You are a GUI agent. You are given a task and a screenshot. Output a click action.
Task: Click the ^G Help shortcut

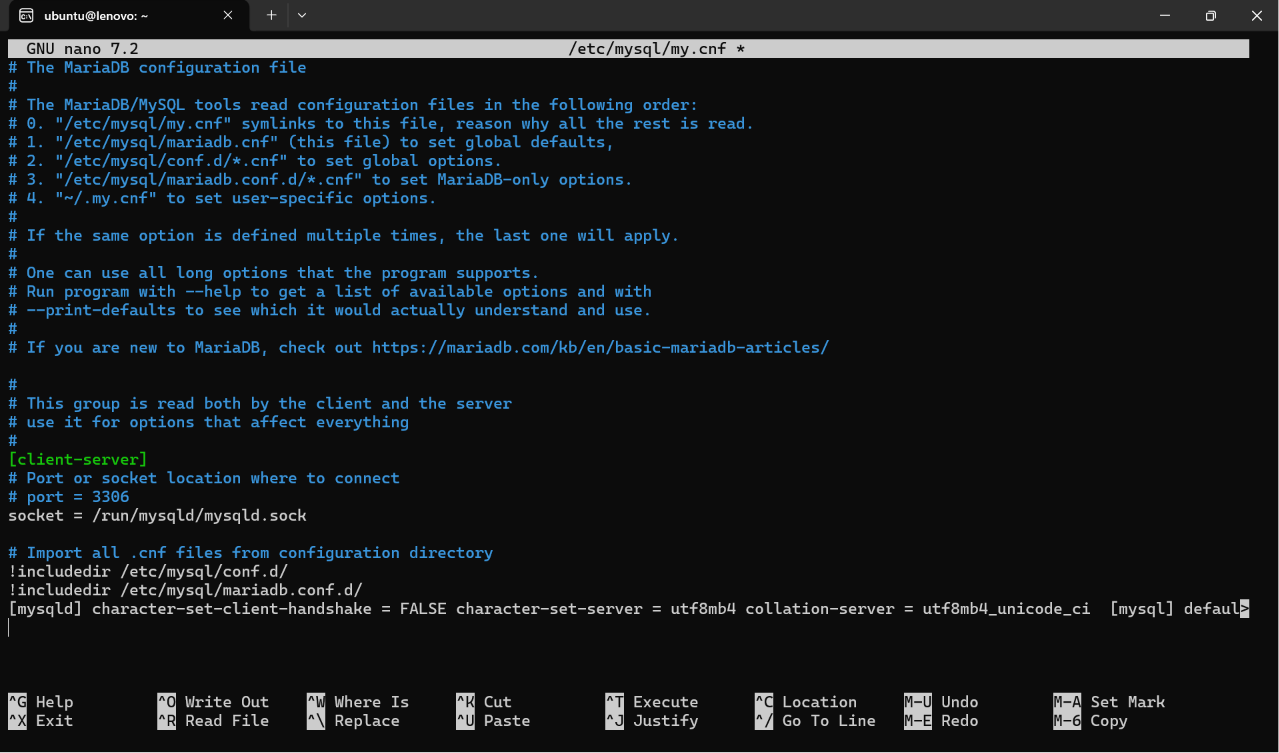point(41,702)
